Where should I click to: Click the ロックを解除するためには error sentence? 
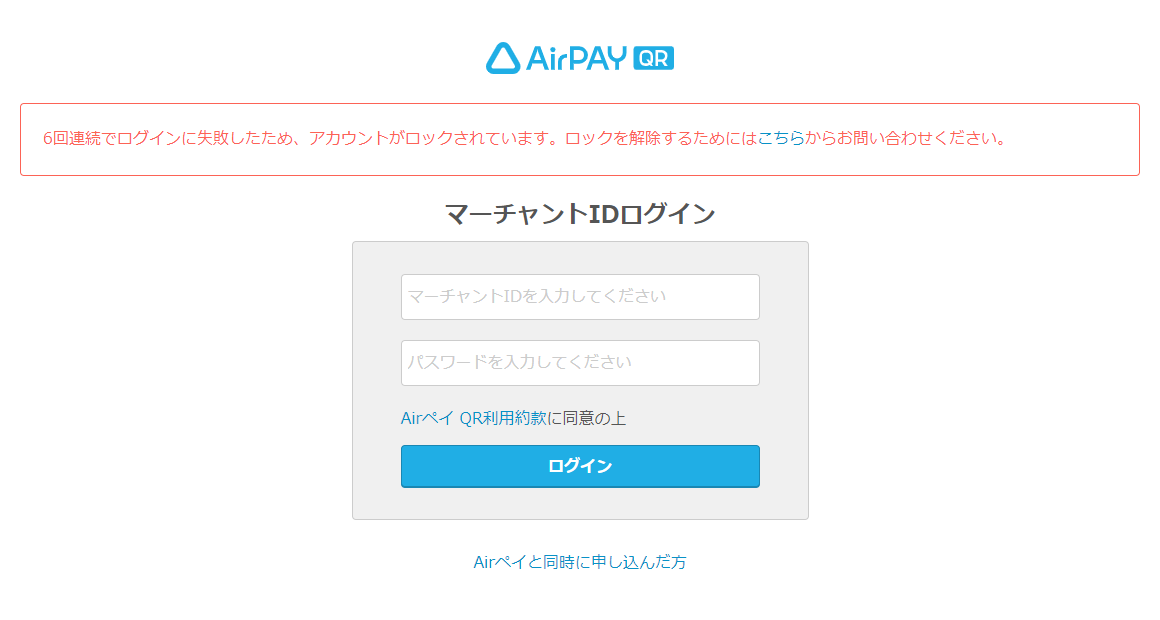click(660, 138)
